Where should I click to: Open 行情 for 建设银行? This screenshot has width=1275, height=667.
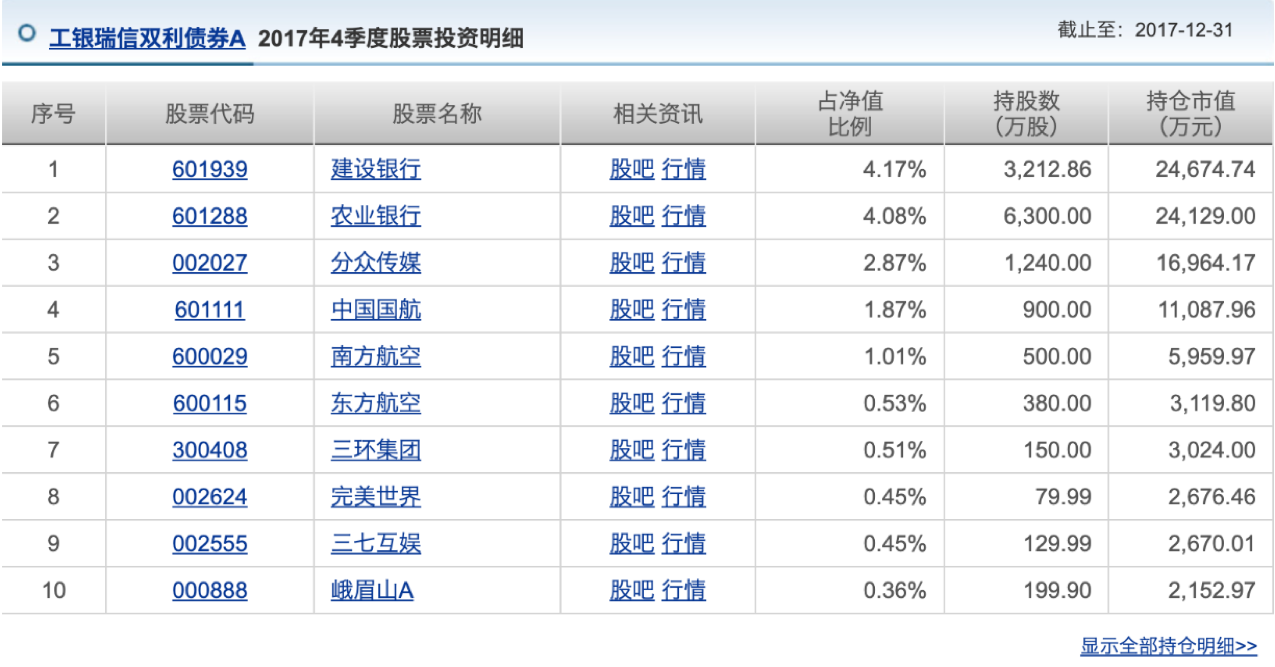coord(684,170)
